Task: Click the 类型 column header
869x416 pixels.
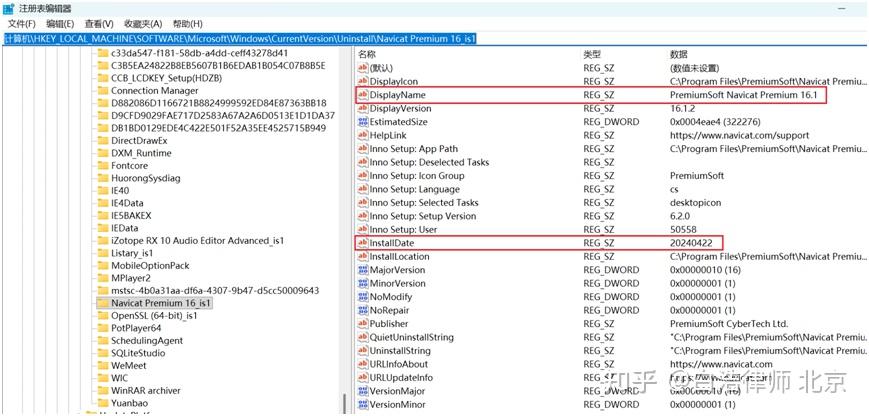Action: coord(592,54)
